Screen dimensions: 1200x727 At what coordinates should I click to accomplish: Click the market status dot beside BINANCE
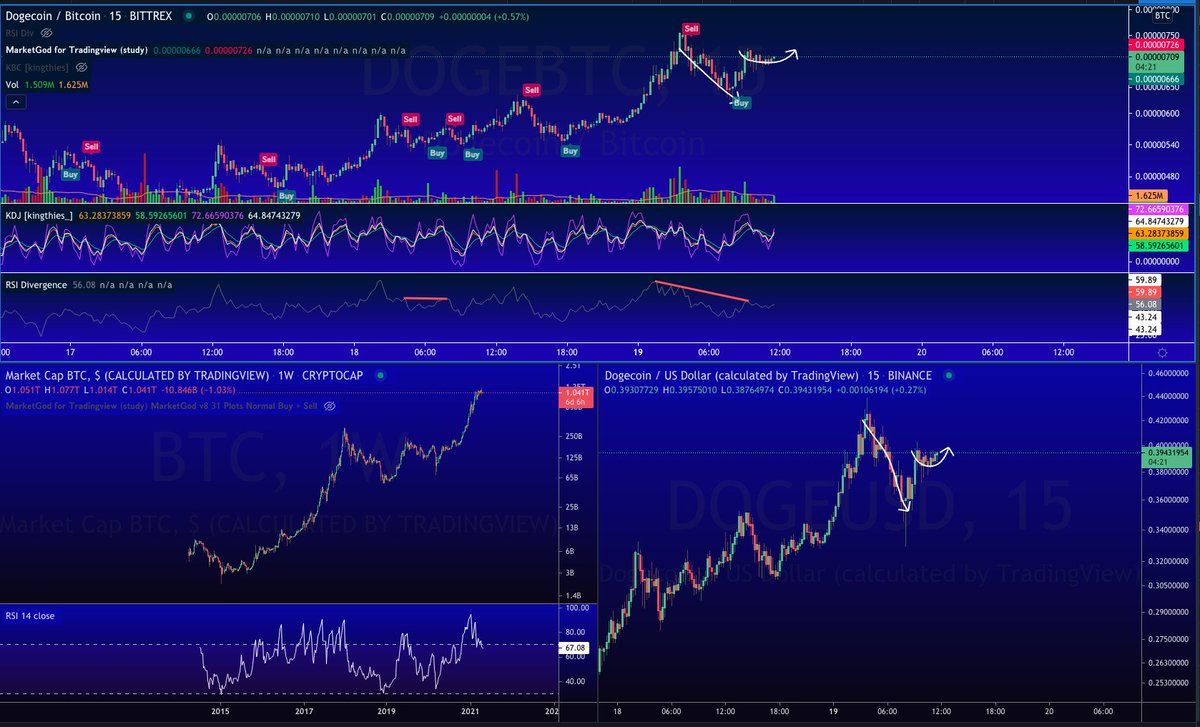point(947,374)
